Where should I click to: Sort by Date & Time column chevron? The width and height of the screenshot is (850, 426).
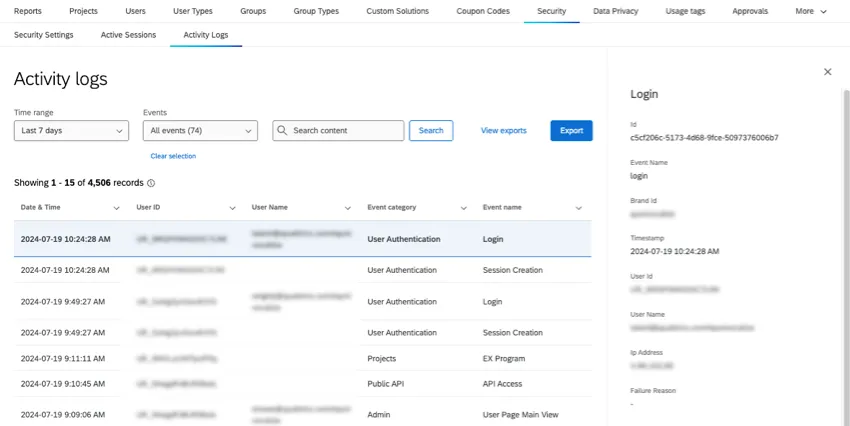coord(116,208)
